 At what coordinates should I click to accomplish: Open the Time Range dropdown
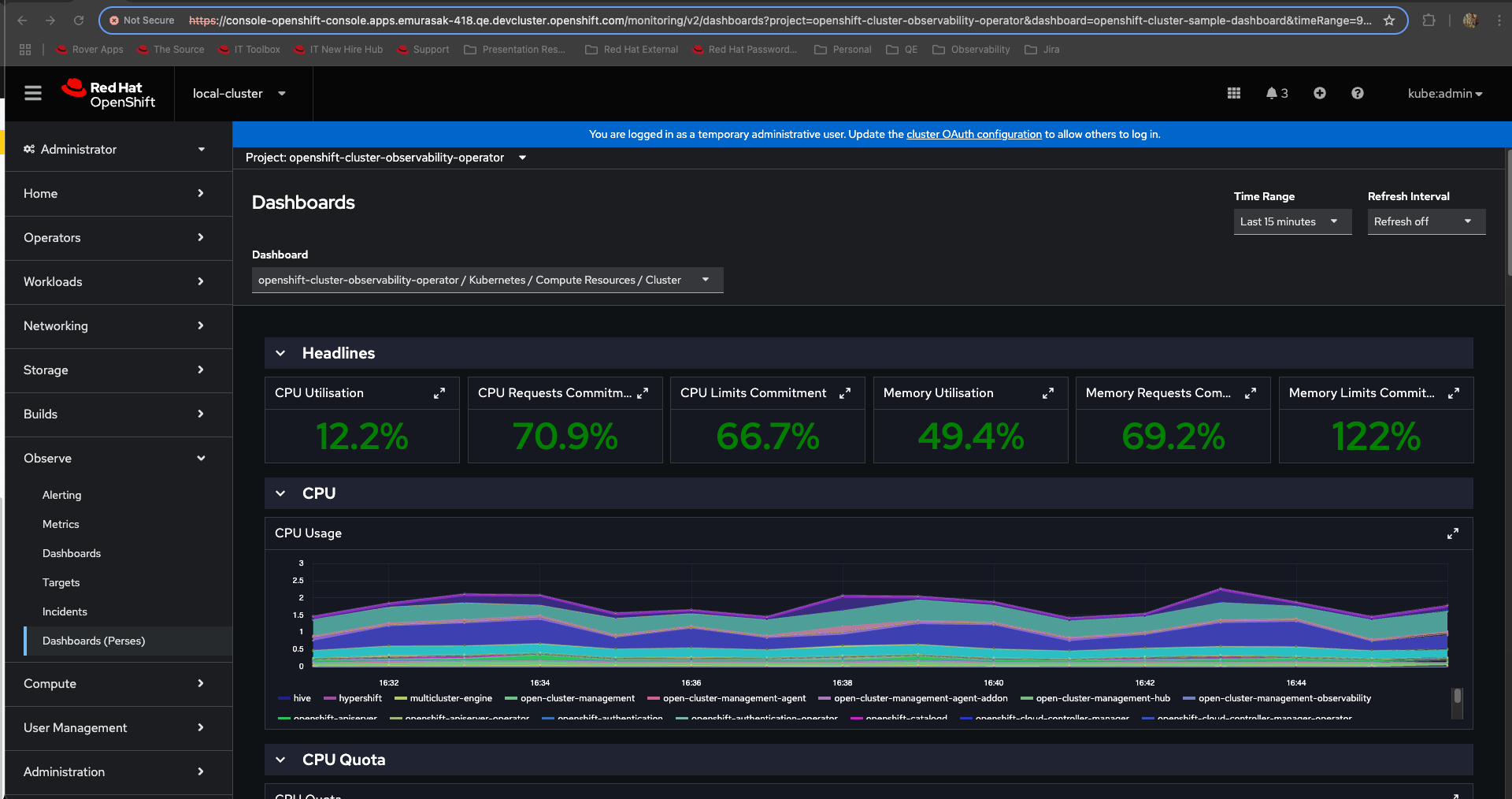[x=1291, y=221]
